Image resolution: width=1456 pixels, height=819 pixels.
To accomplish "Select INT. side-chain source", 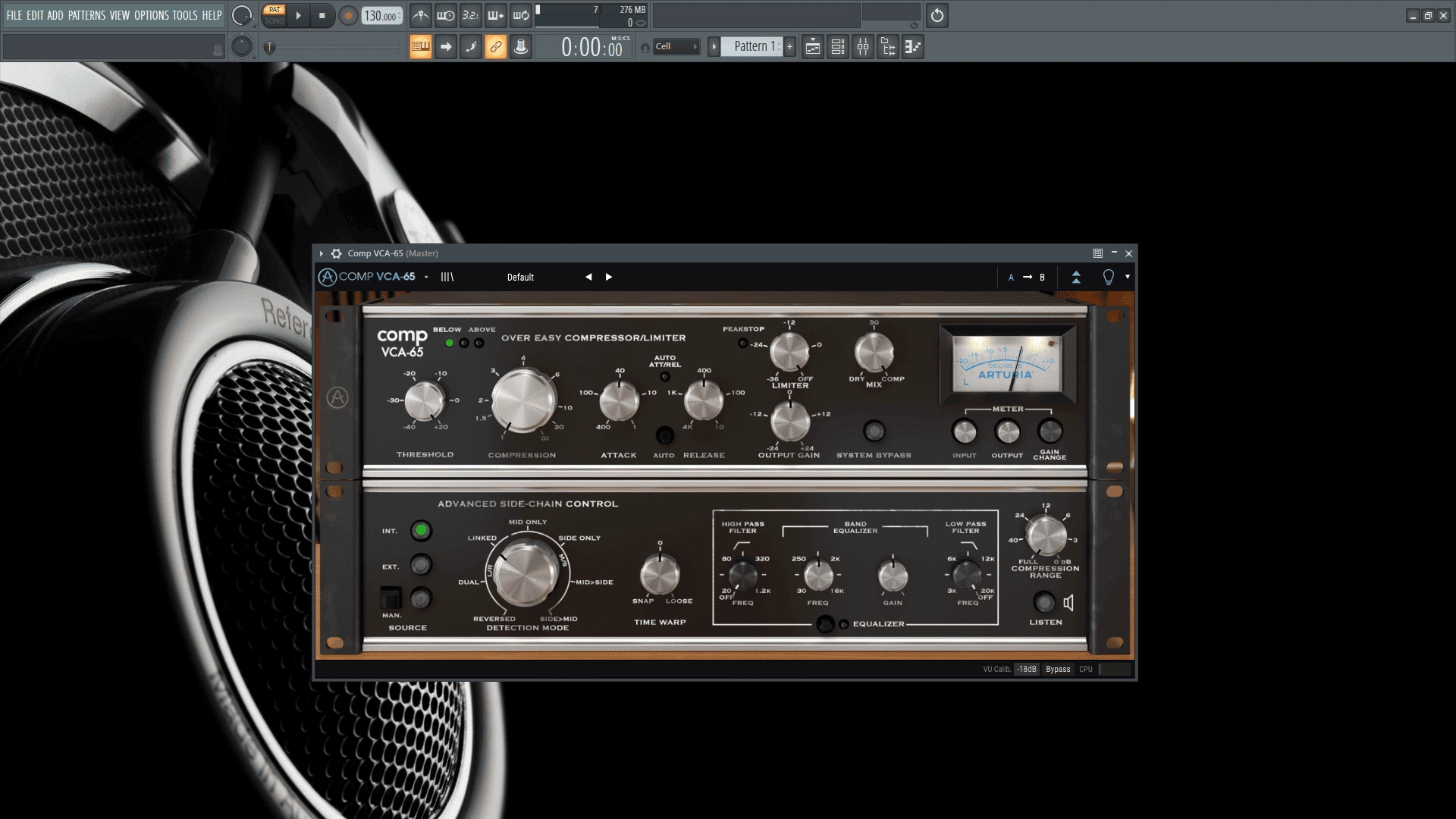I will click(421, 531).
